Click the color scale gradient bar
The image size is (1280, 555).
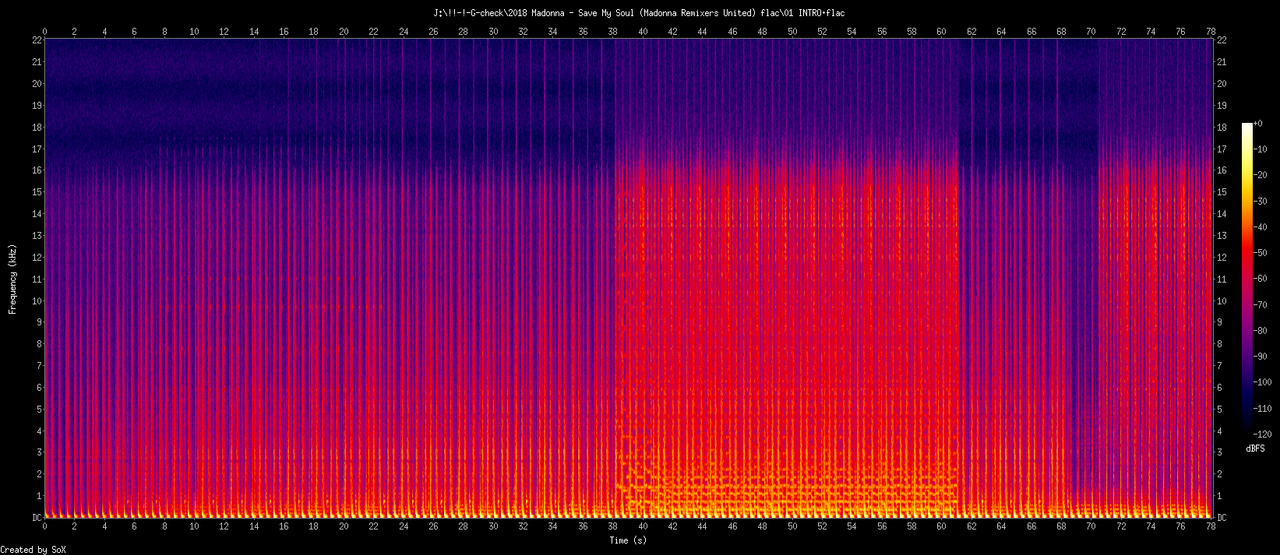1246,279
